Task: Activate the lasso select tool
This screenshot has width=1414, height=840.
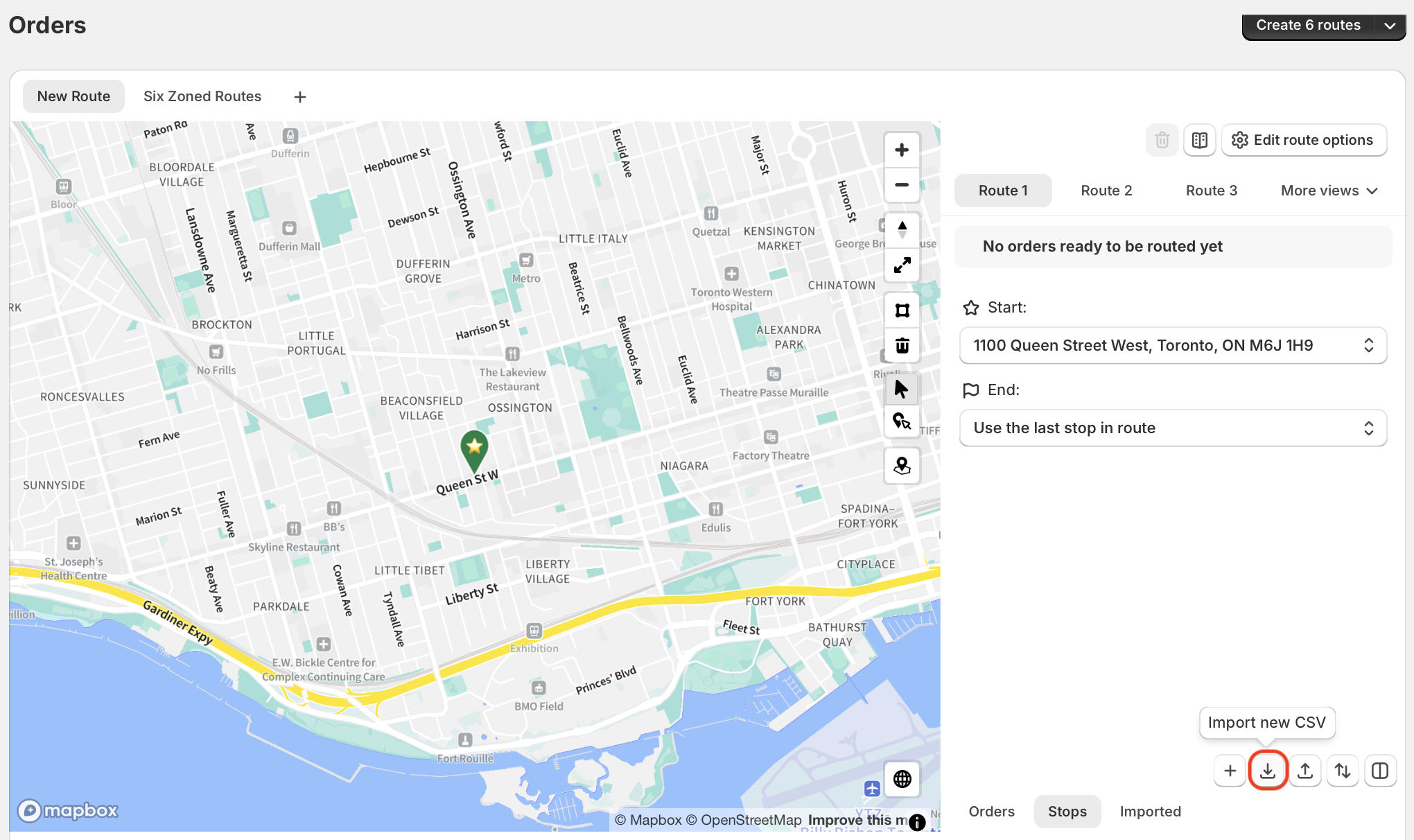Action: 902,421
